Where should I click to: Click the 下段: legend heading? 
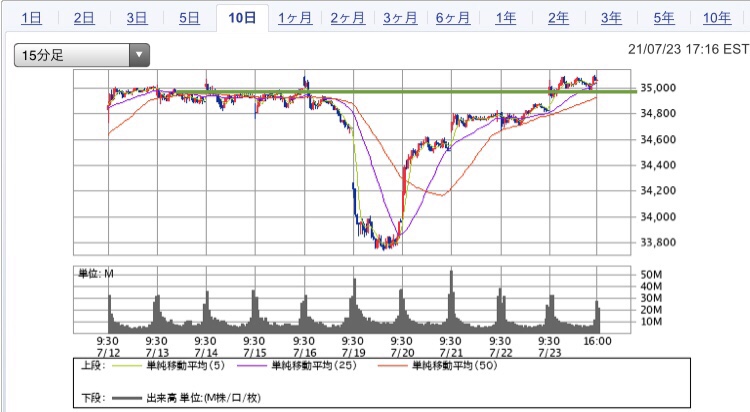pyautogui.click(x=92, y=398)
